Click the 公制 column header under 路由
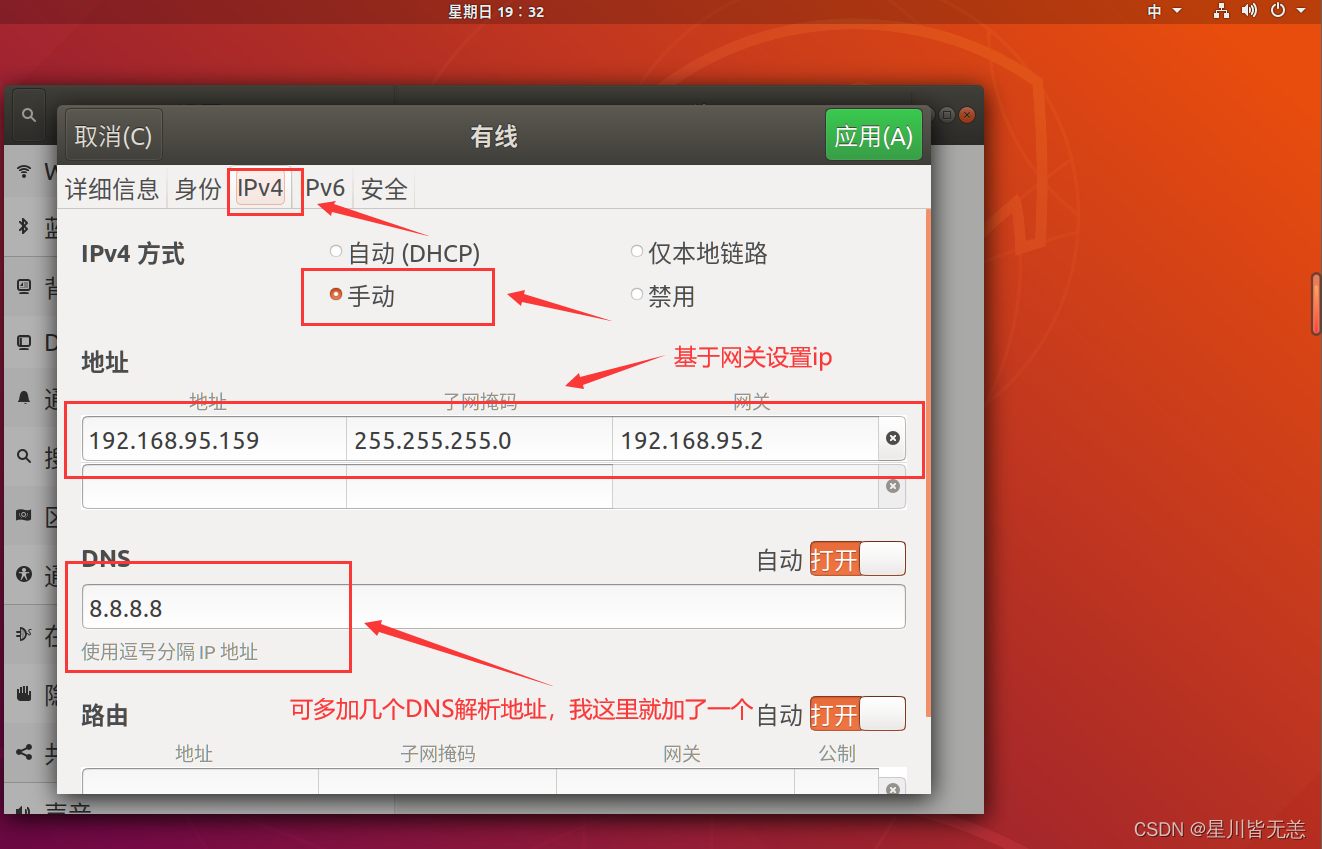Image resolution: width=1322 pixels, height=849 pixels. tap(837, 753)
